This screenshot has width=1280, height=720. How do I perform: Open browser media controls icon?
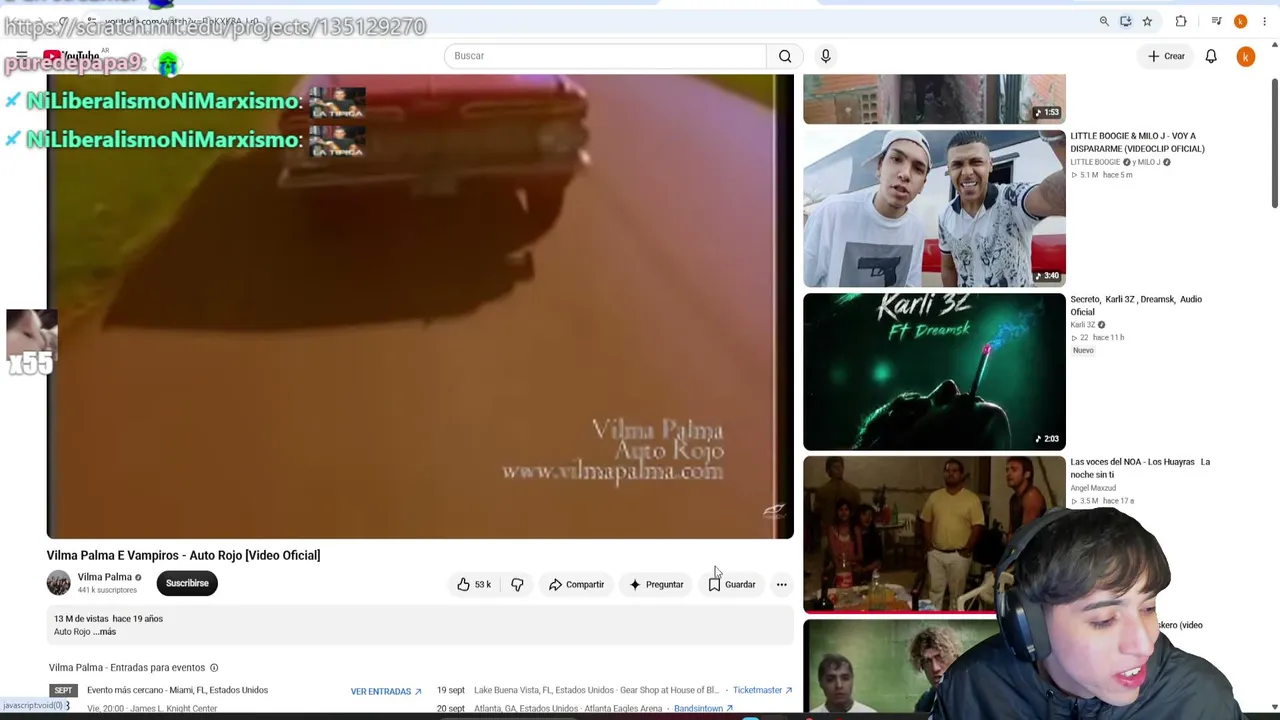click(x=1216, y=21)
